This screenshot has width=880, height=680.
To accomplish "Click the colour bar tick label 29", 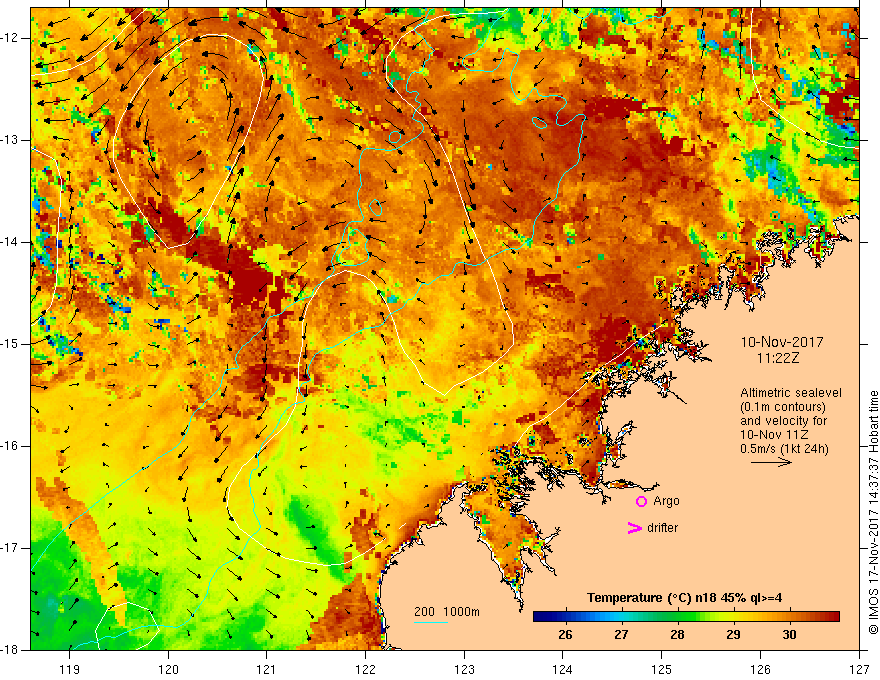I will point(733,635).
